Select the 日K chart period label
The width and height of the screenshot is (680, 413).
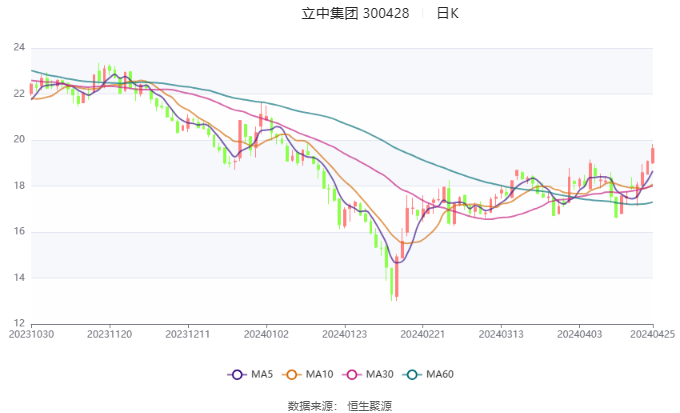pyautogui.click(x=447, y=14)
